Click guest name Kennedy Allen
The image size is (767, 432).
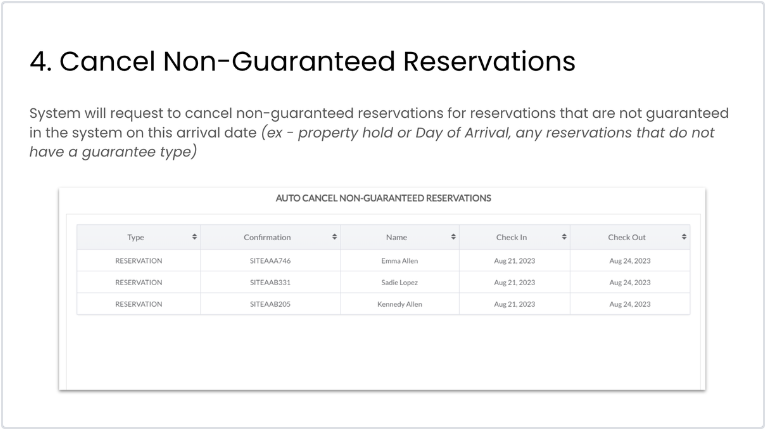coord(399,304)
